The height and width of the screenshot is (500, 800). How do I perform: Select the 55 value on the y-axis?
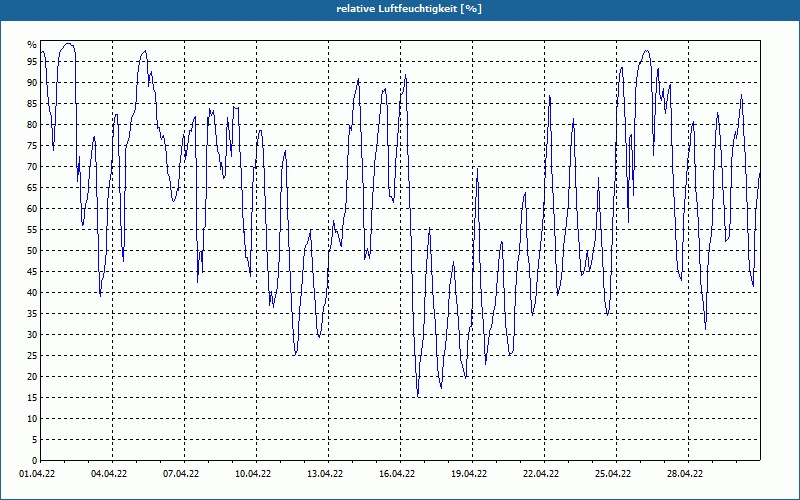coord(32,230)
